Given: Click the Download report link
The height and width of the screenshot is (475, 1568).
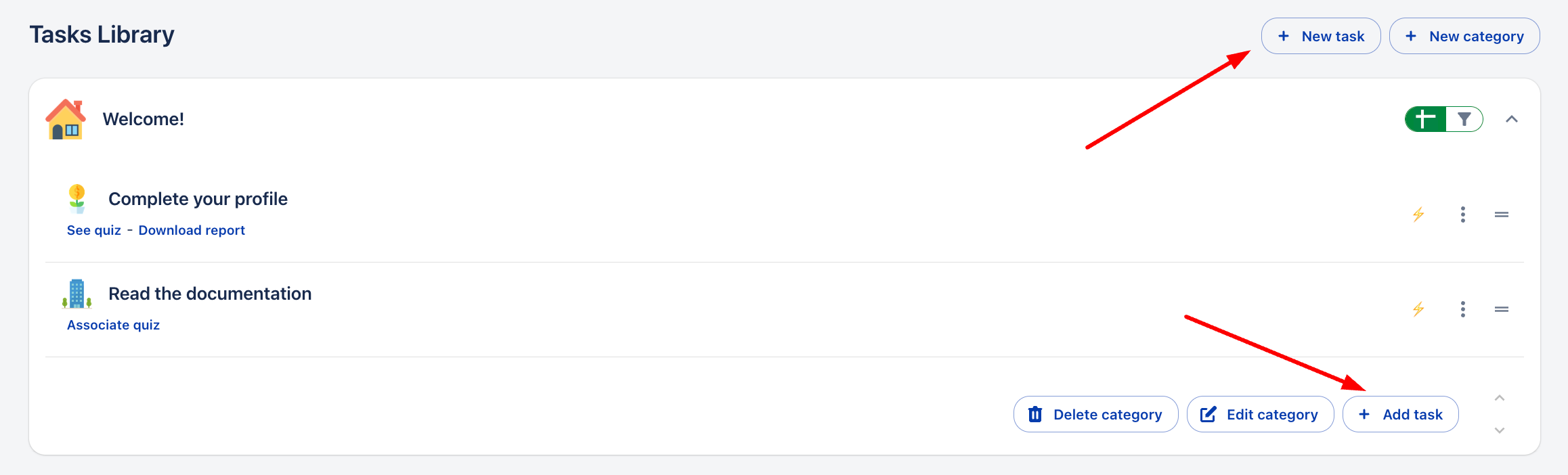Looking at the screenshot, I should [x=192, y=230].
